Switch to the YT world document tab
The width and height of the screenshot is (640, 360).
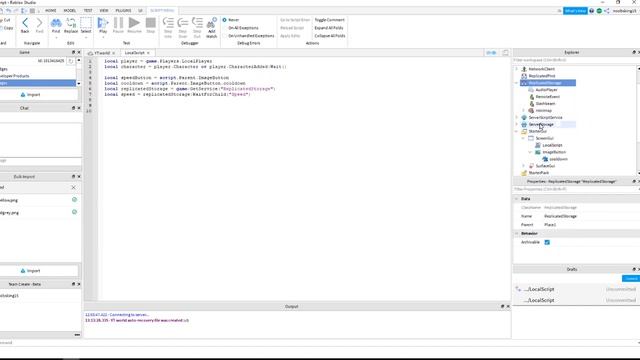[101, 53]
